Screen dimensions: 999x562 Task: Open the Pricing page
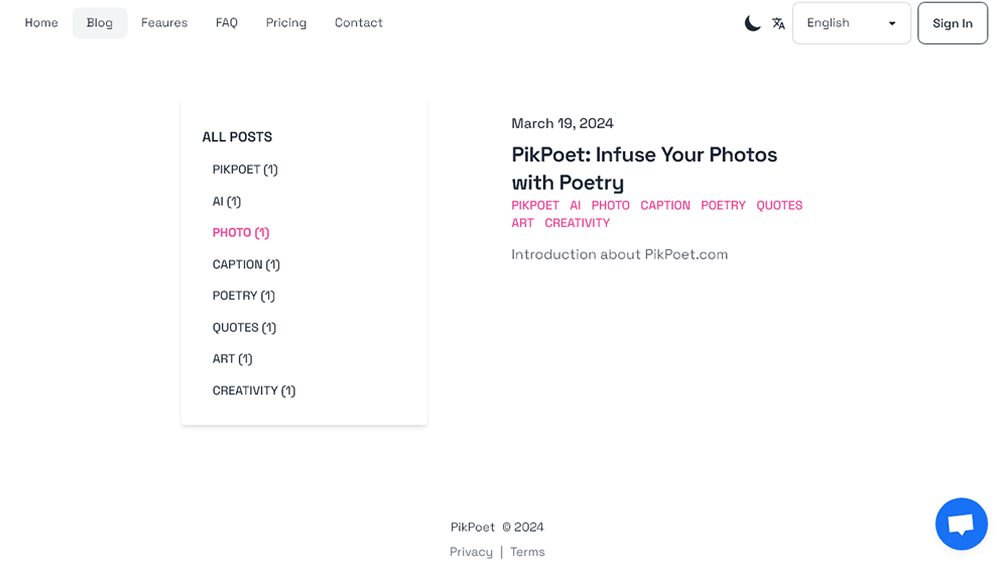tap(286, 23)
